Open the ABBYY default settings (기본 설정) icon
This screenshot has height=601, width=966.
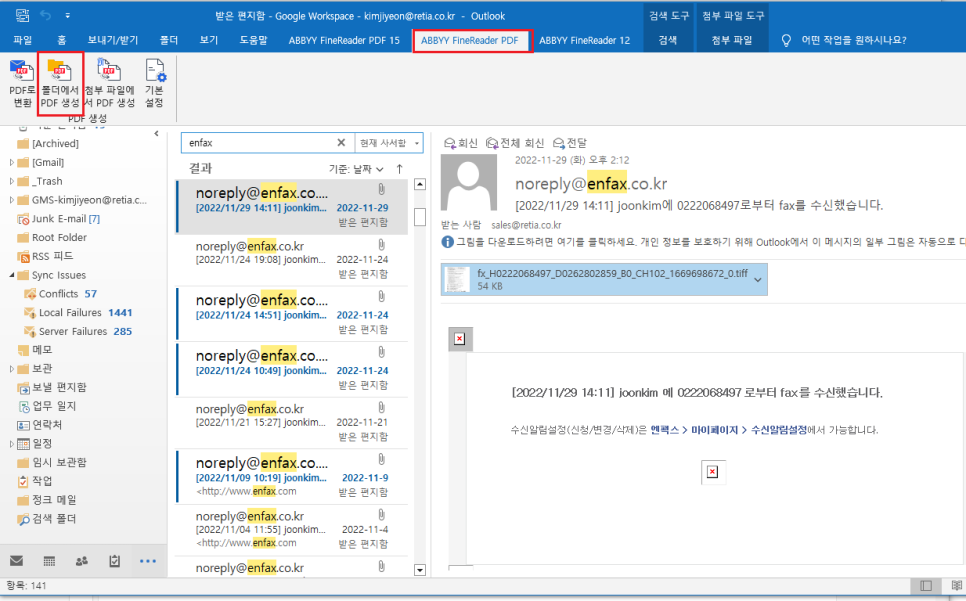[x=154, y=83]
